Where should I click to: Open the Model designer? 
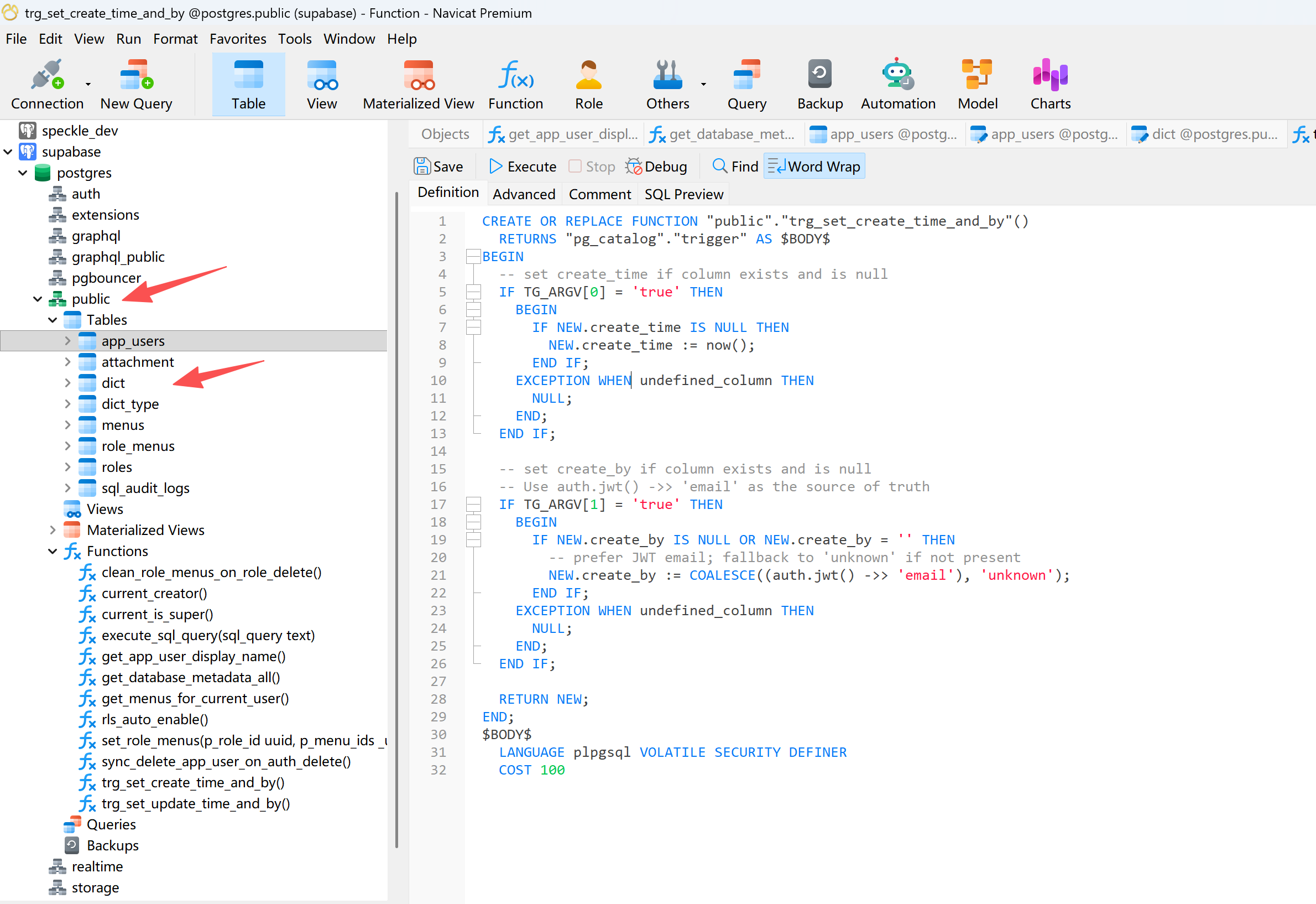pyautogui.click(x=978, y=84)
